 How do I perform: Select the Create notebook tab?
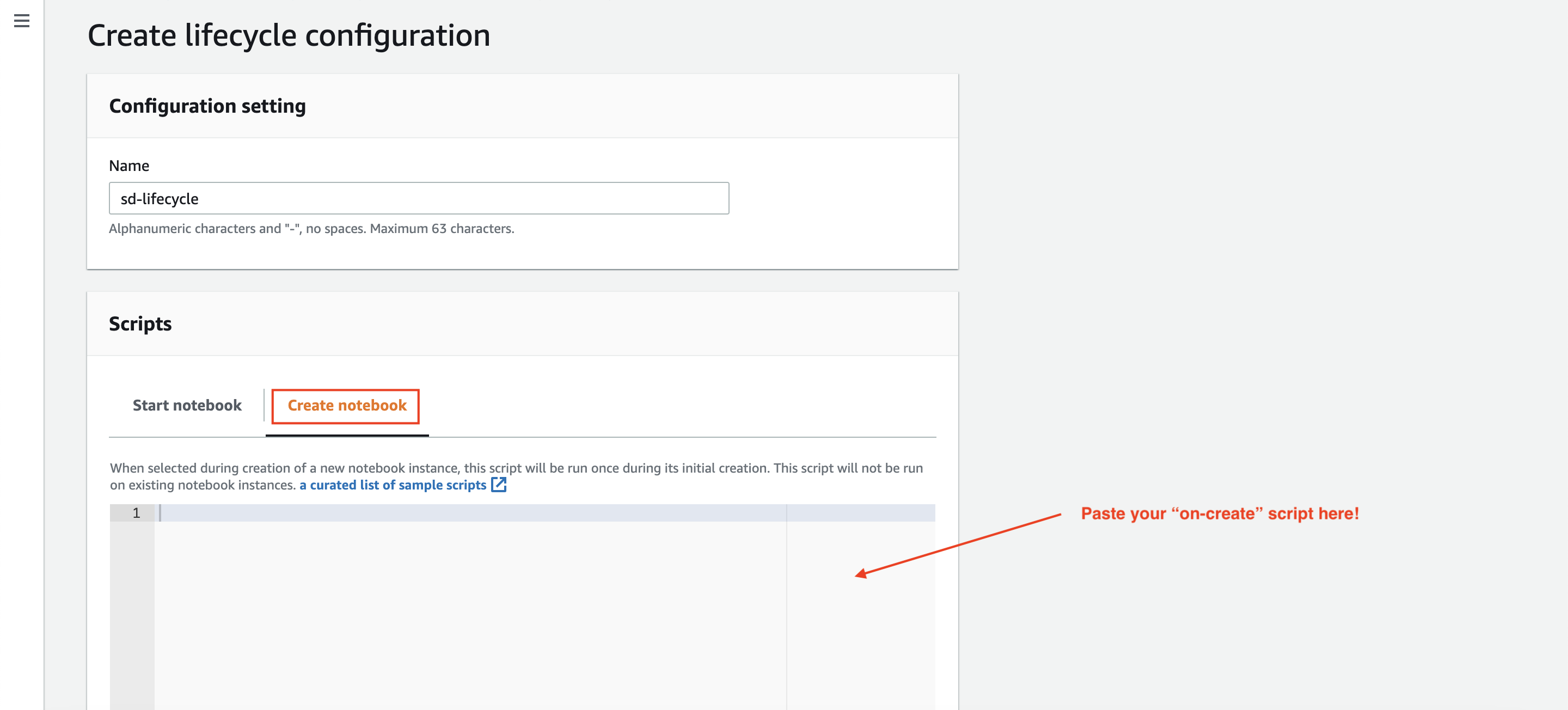tap(346, 406)
